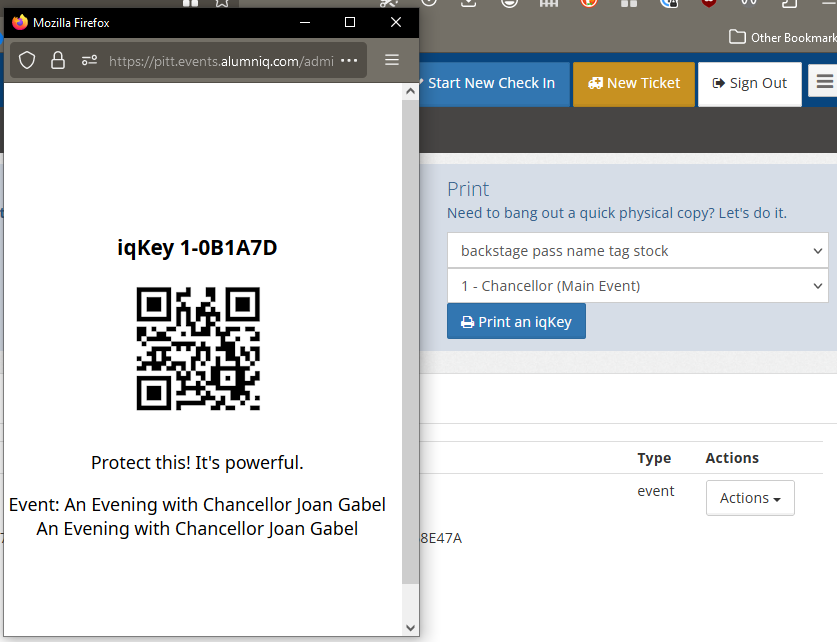This screenshot has width=837, height=642.
Task: Open the site permissions icon in URL bar
Action: pyautogui.click(x=89, y=60)
